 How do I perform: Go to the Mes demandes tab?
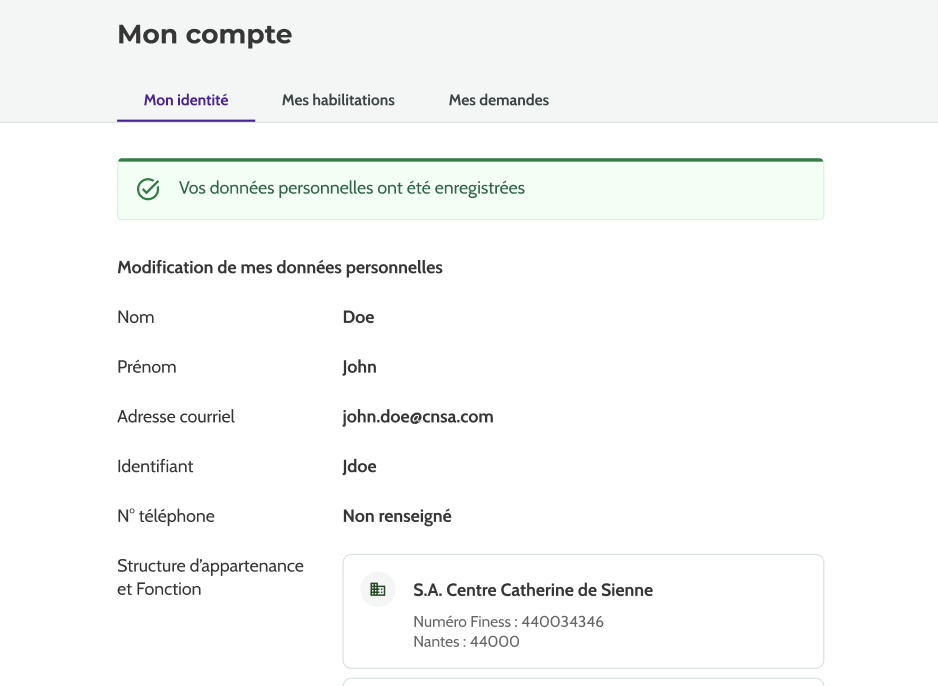pos(498,100)
